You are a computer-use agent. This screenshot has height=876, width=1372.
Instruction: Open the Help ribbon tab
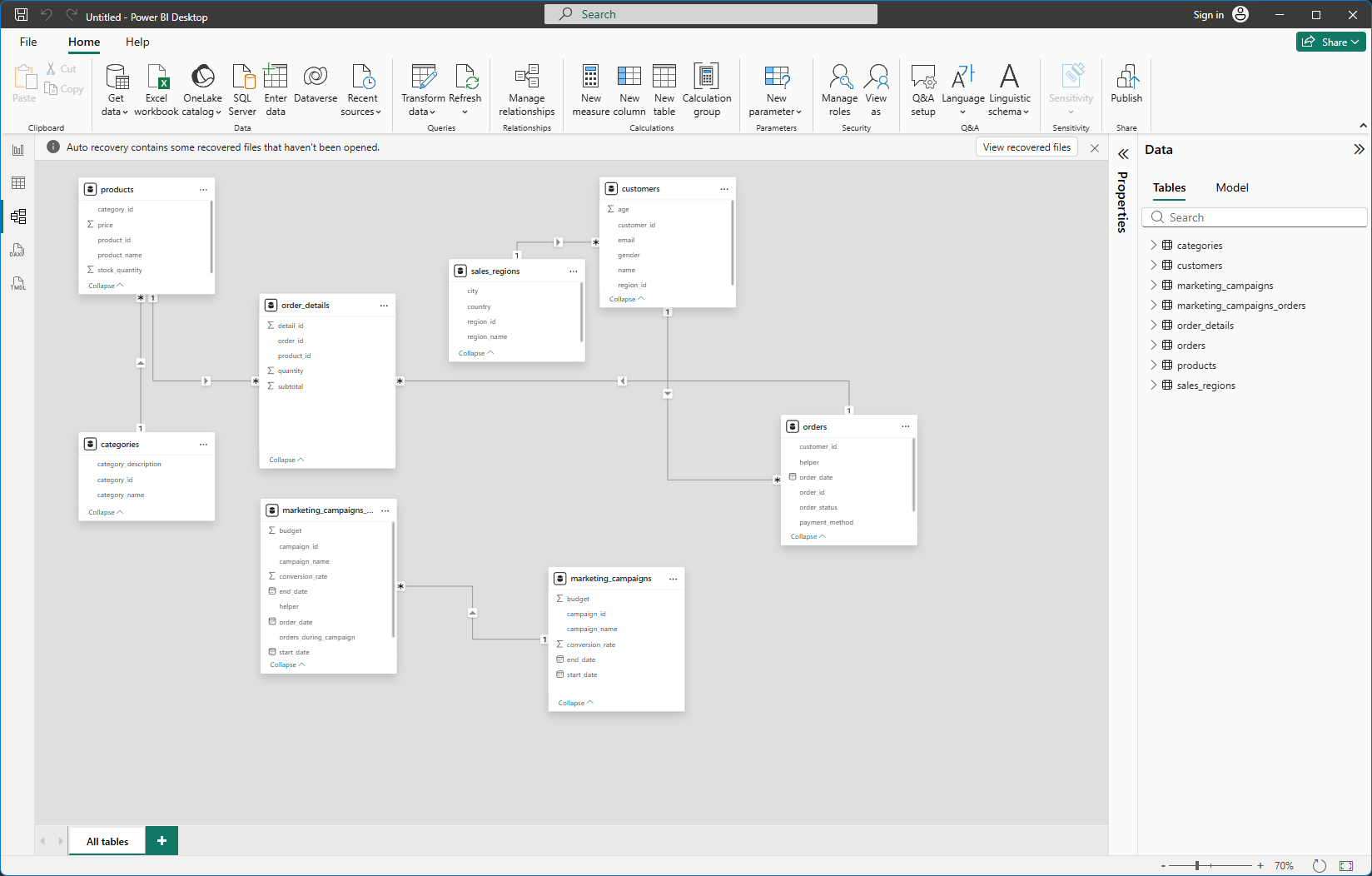tap(137, 42)
